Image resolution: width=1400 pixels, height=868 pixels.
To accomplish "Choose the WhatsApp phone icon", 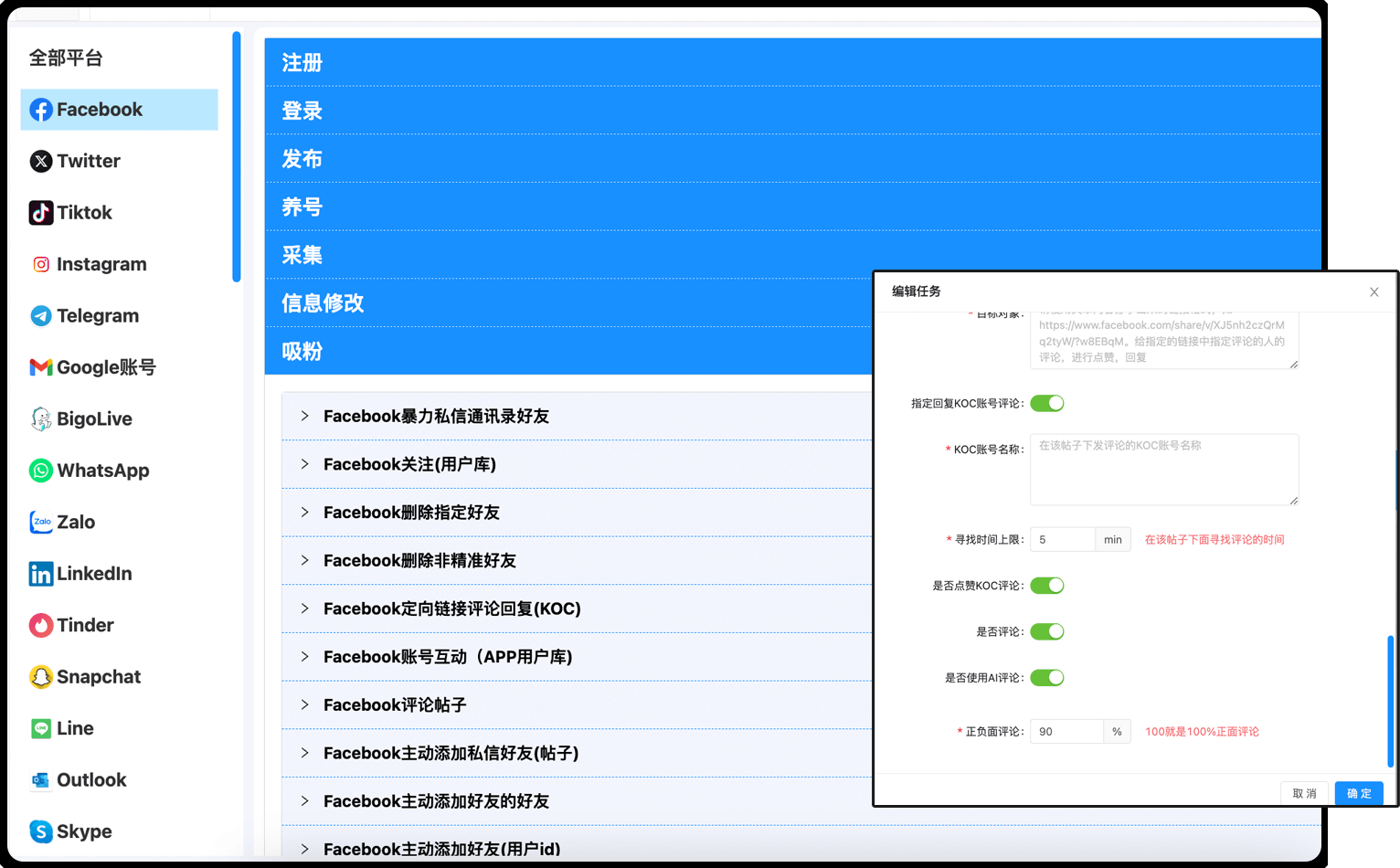I will [41, 471].
